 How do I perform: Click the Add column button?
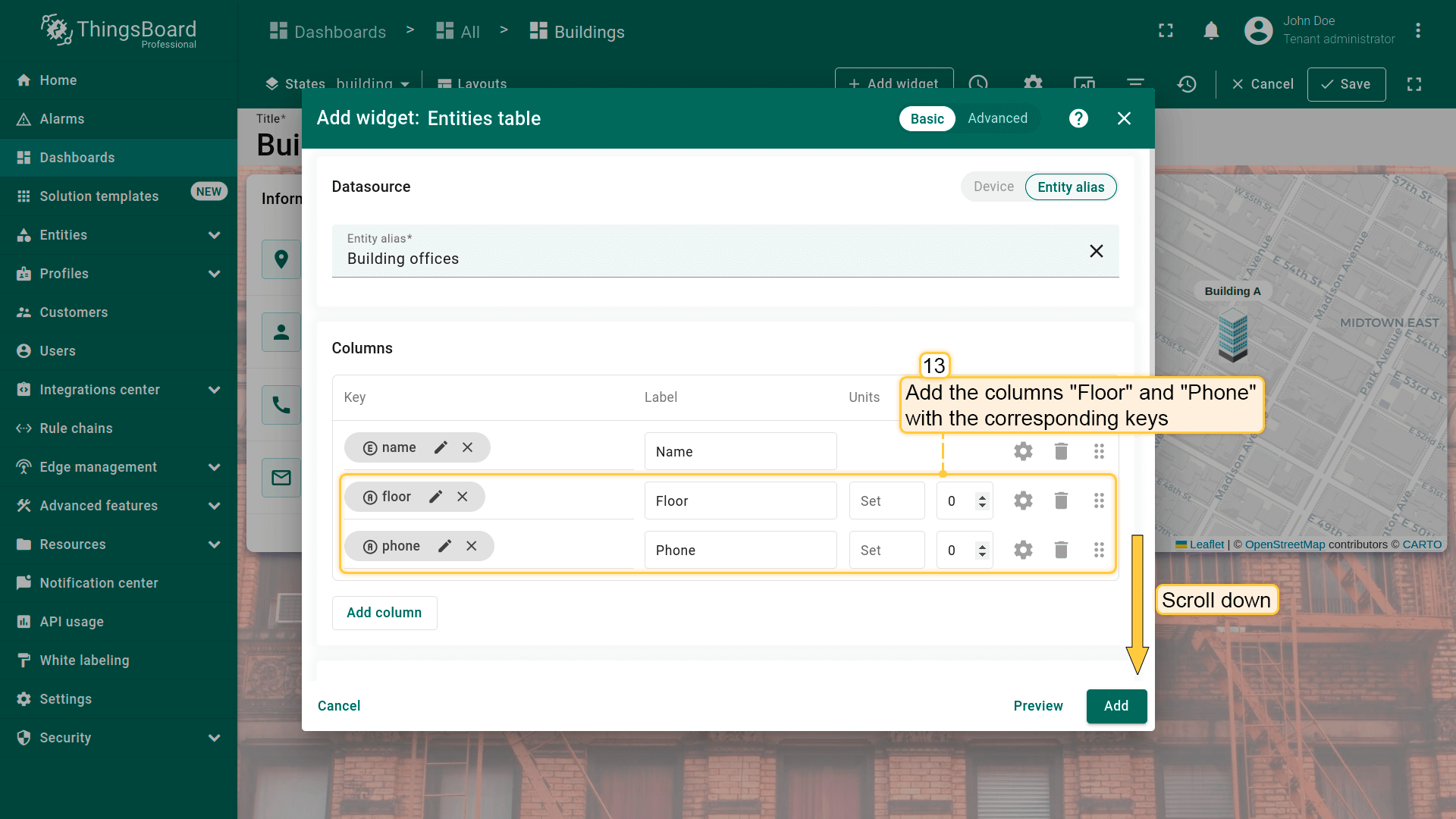tap(384, 613)
